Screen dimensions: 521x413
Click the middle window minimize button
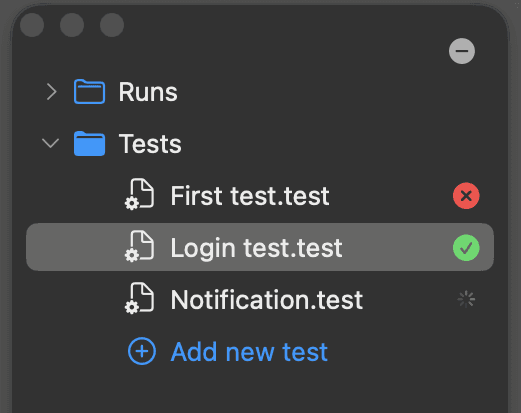tap(72, 25)
